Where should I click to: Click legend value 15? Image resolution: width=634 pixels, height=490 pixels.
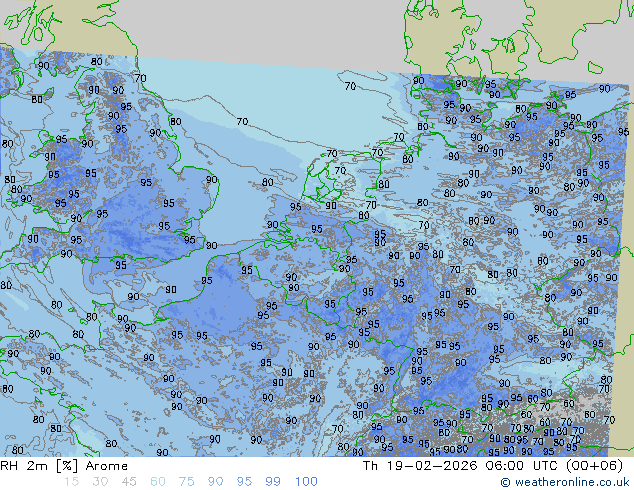point(71,482)
